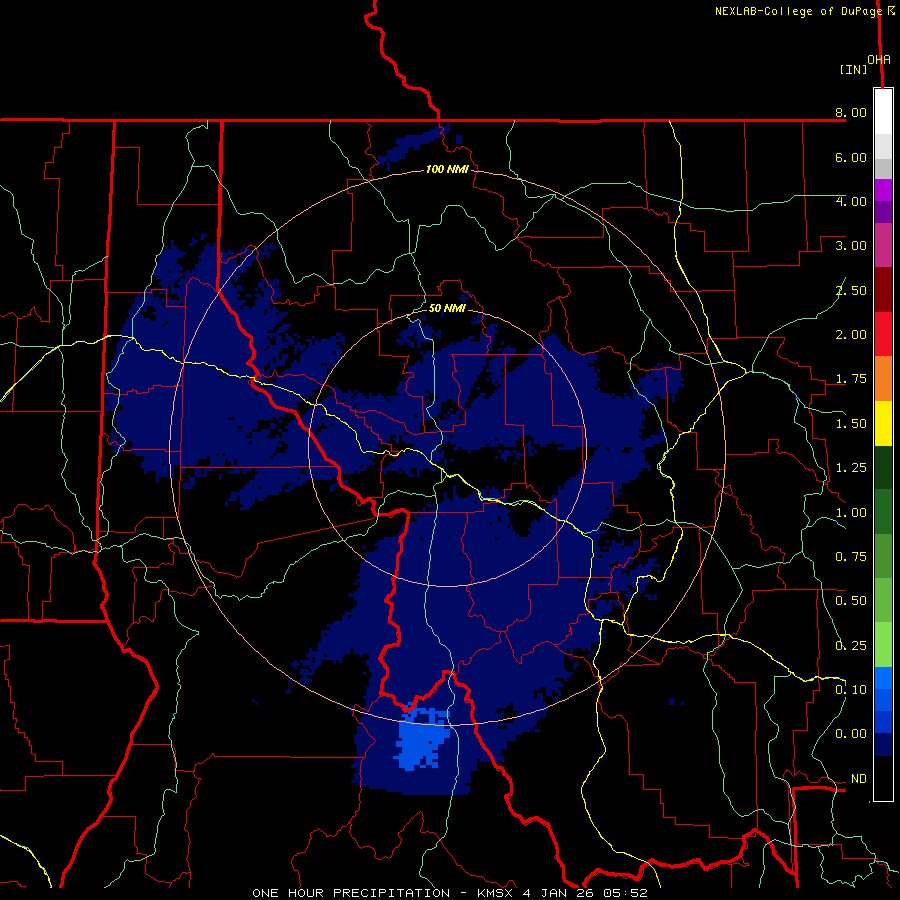The height and width of the screenshot is (900, 900).
Task: Click the 1.50 legend value
Action: click(851, 424)
